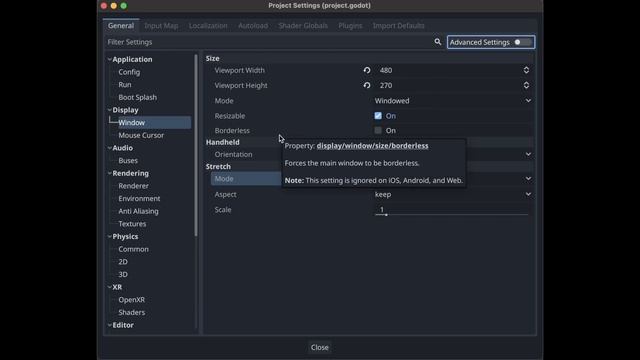Select Renderer under Rendering
The height and width of the screenshot is (360, 640).
coord(133,186)
